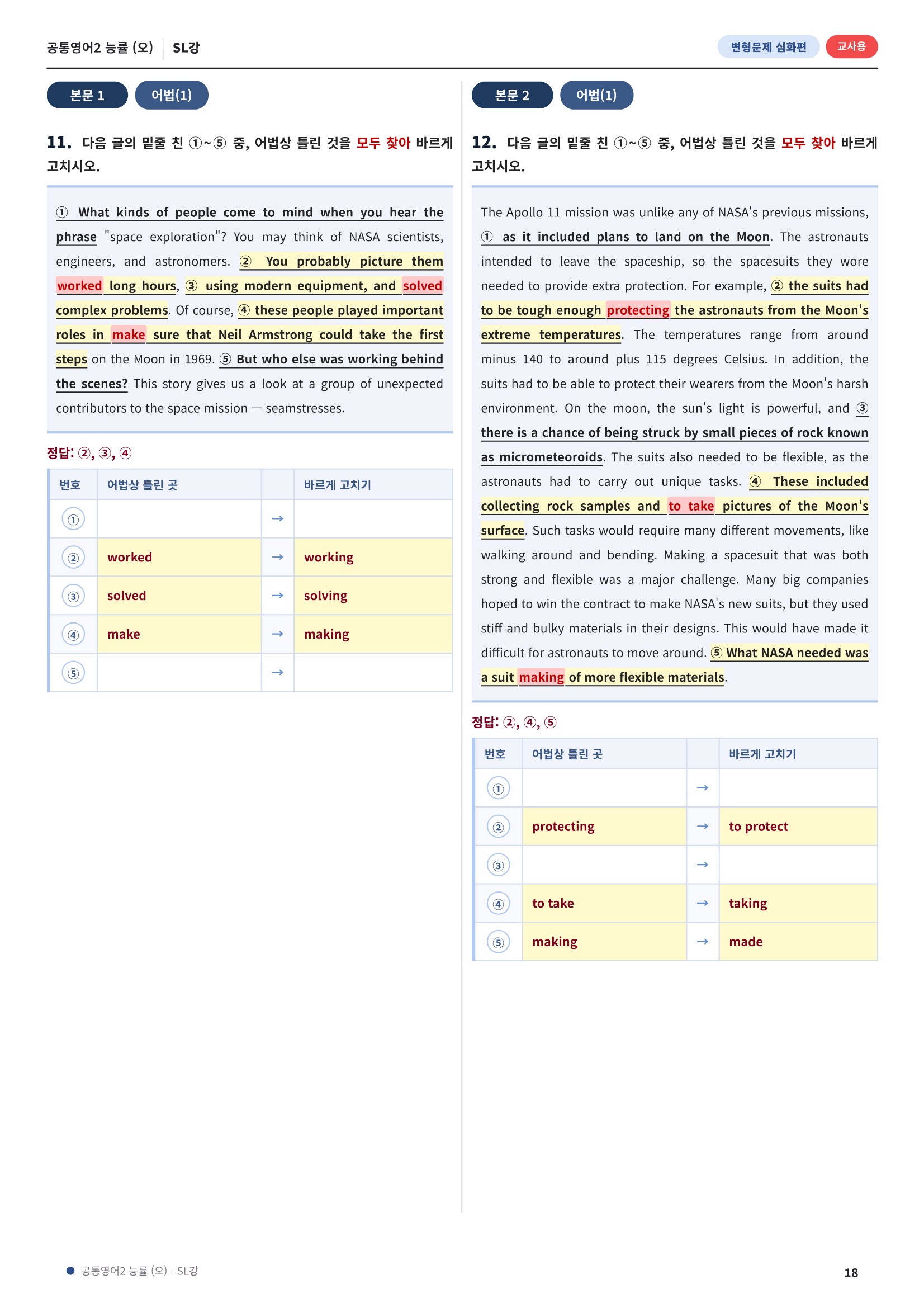Click the 'solved' cell in the answer table
The width and height of the screenshot is (924, 1308).
pyautogui.click(x=179, y=596)
